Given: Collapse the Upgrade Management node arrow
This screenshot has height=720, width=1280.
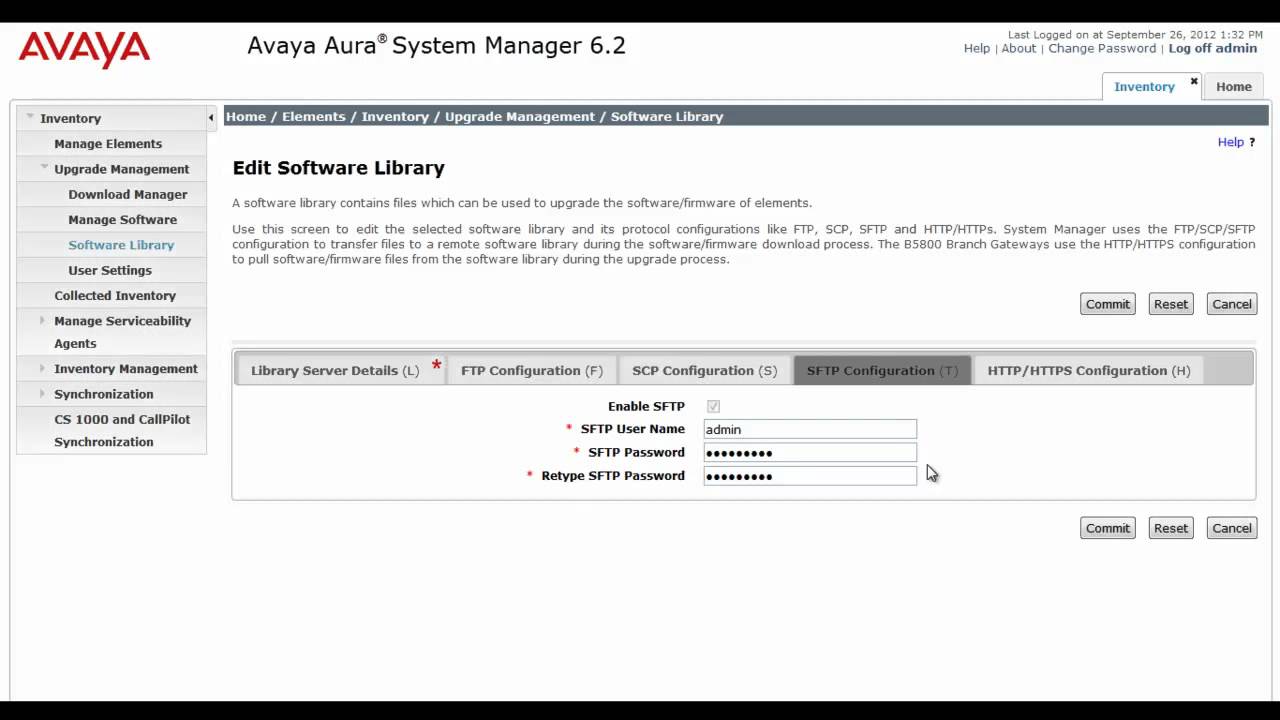Looking at the screenshot, I should tap(45, 168).
